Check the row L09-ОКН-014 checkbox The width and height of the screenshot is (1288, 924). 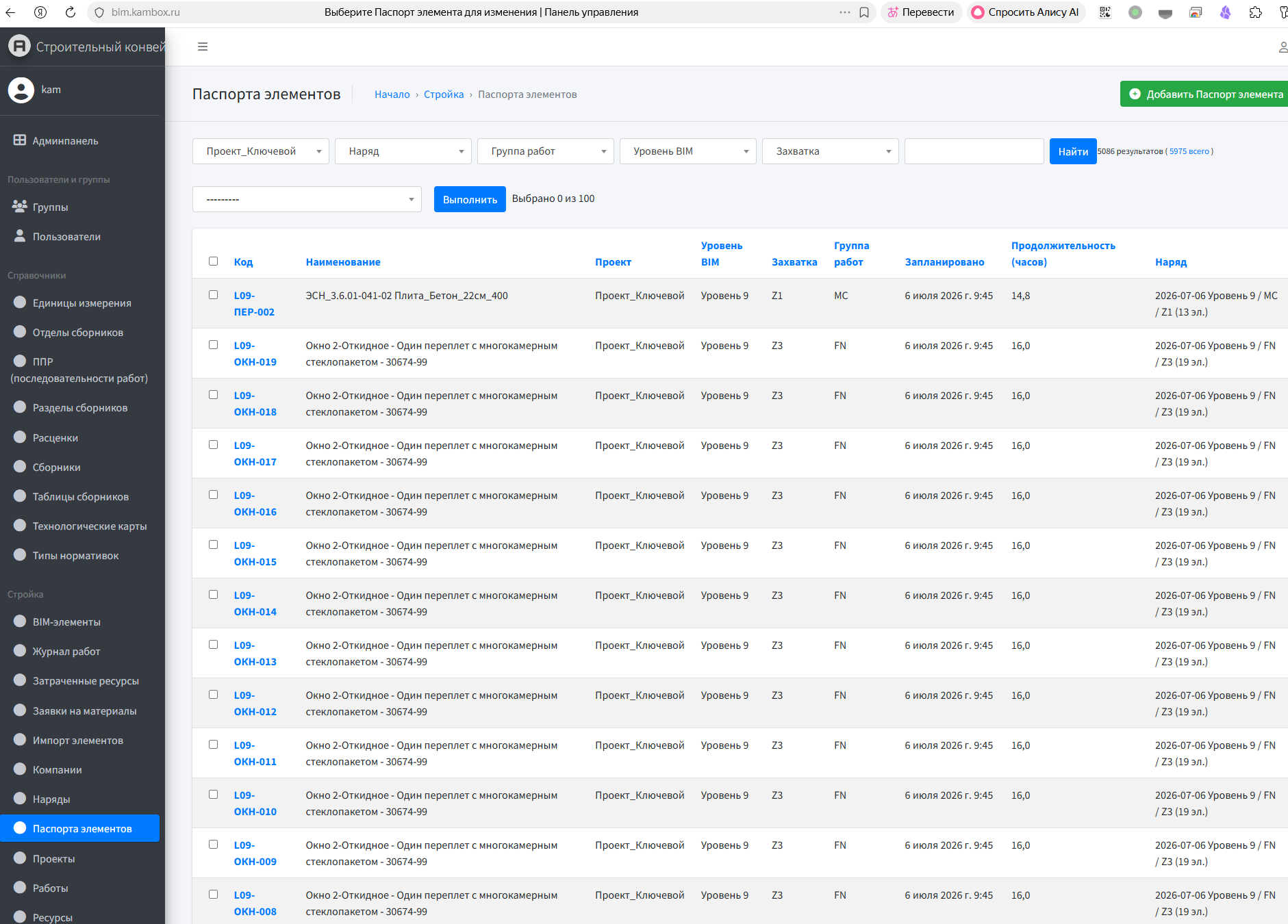pos(214,595)
